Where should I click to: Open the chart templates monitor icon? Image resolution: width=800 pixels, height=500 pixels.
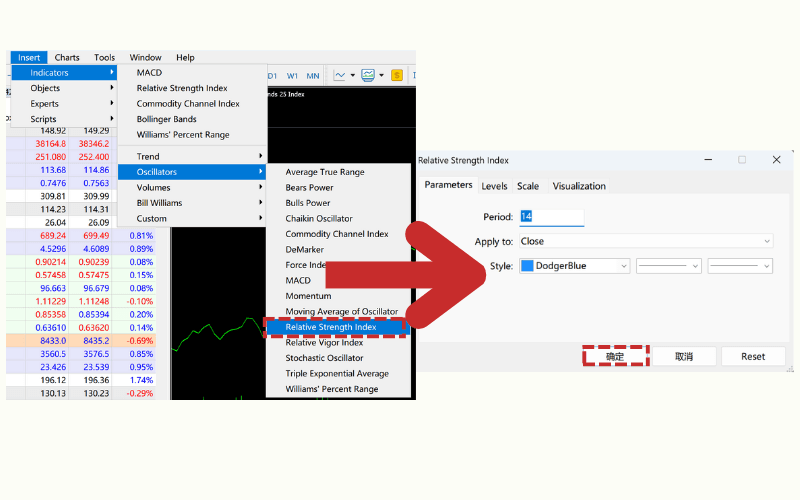coord(368,76)
